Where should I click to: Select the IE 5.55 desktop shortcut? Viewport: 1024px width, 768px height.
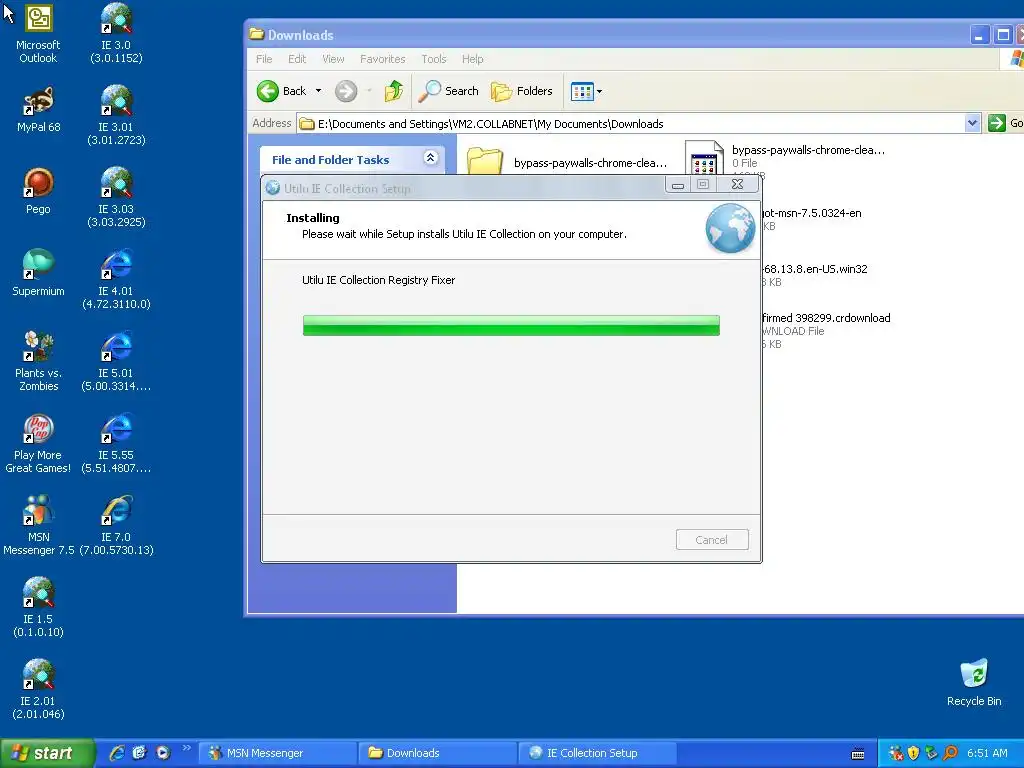116,444
